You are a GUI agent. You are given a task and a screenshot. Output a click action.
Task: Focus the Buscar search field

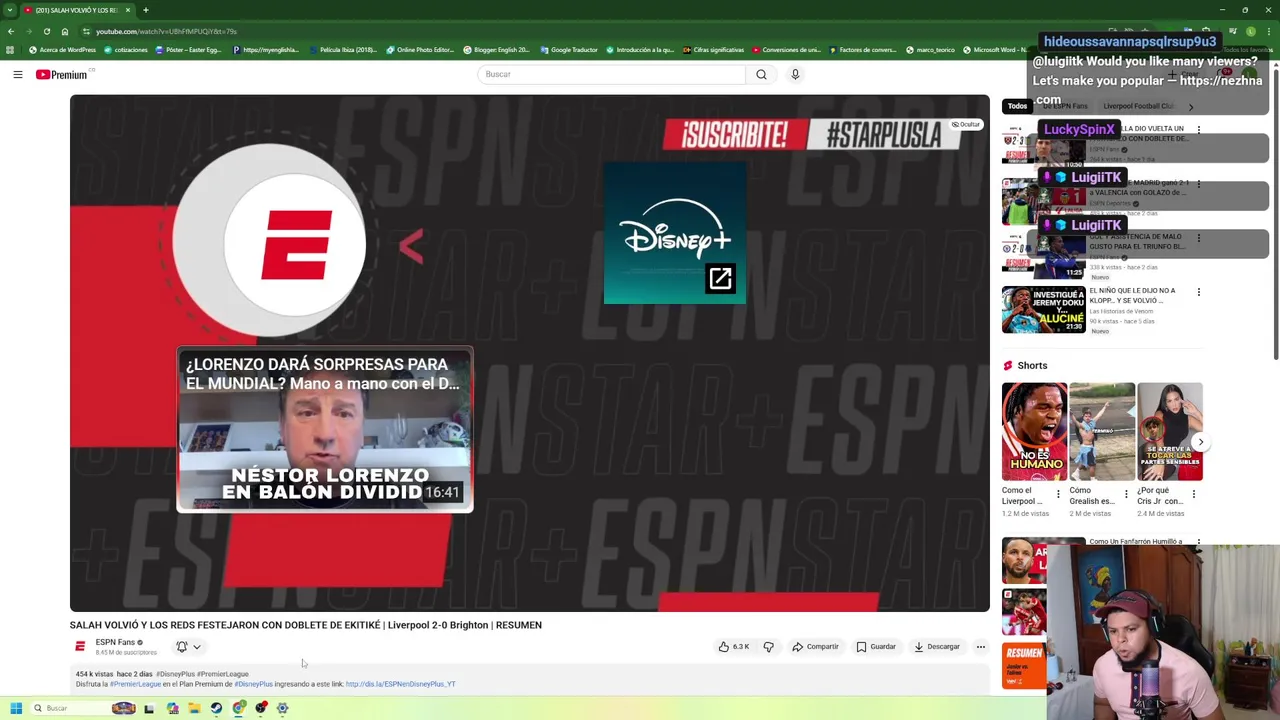[x=611, y=74]
